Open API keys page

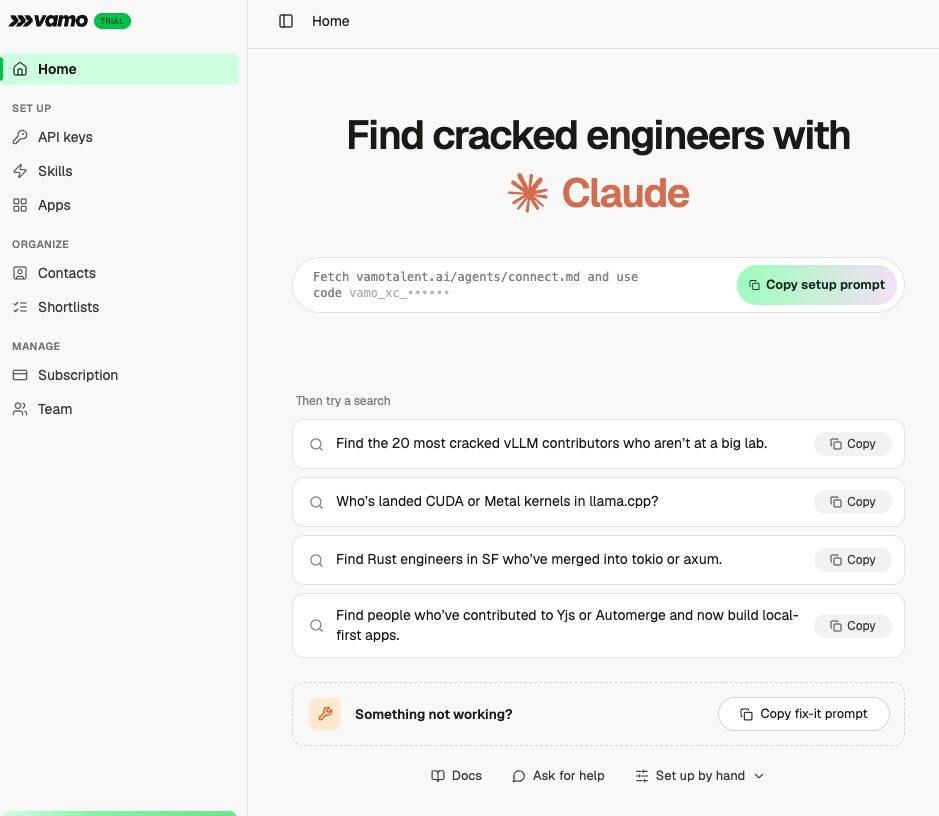click(120, 137)
